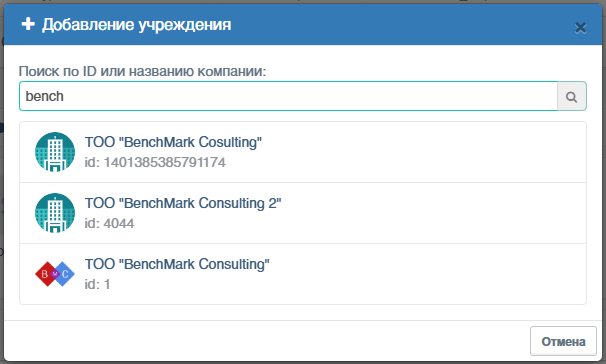Click the Отмена button

[563, 341]
